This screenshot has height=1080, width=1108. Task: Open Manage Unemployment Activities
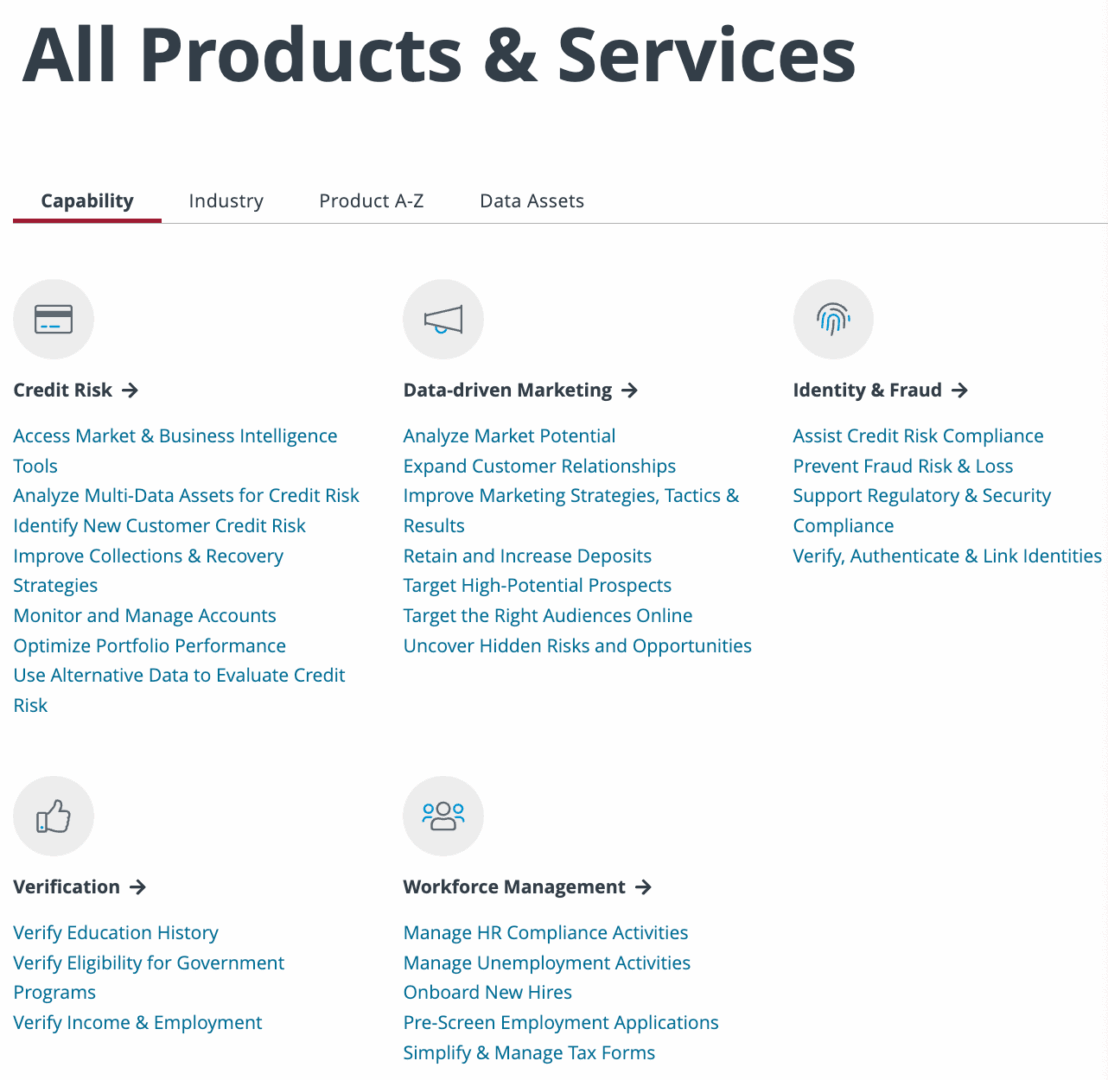tap(547, 962)
